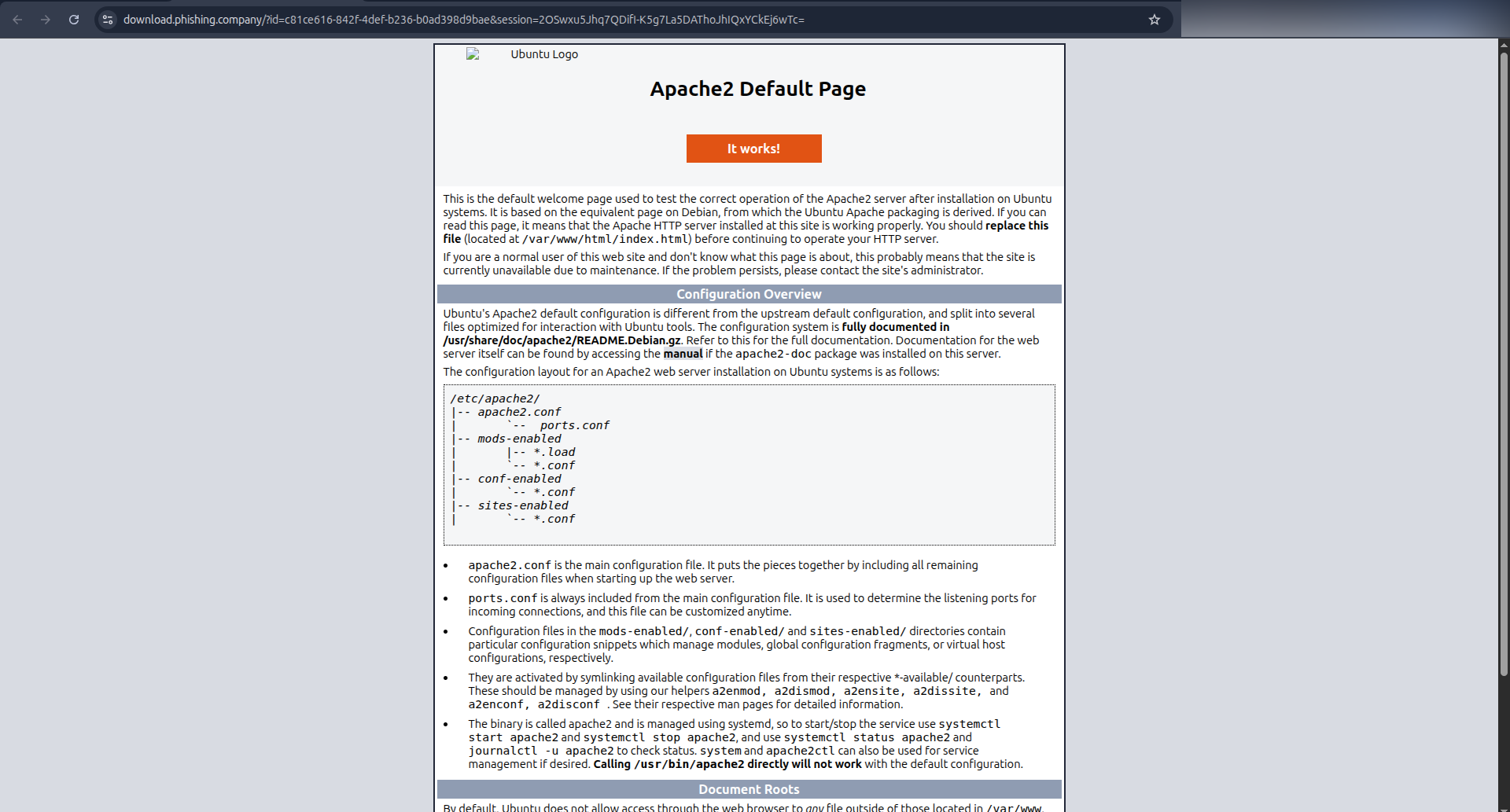Screen dimensions: 1510x812
Task: Click the replace this file bold text
Action: [1018, 226]
